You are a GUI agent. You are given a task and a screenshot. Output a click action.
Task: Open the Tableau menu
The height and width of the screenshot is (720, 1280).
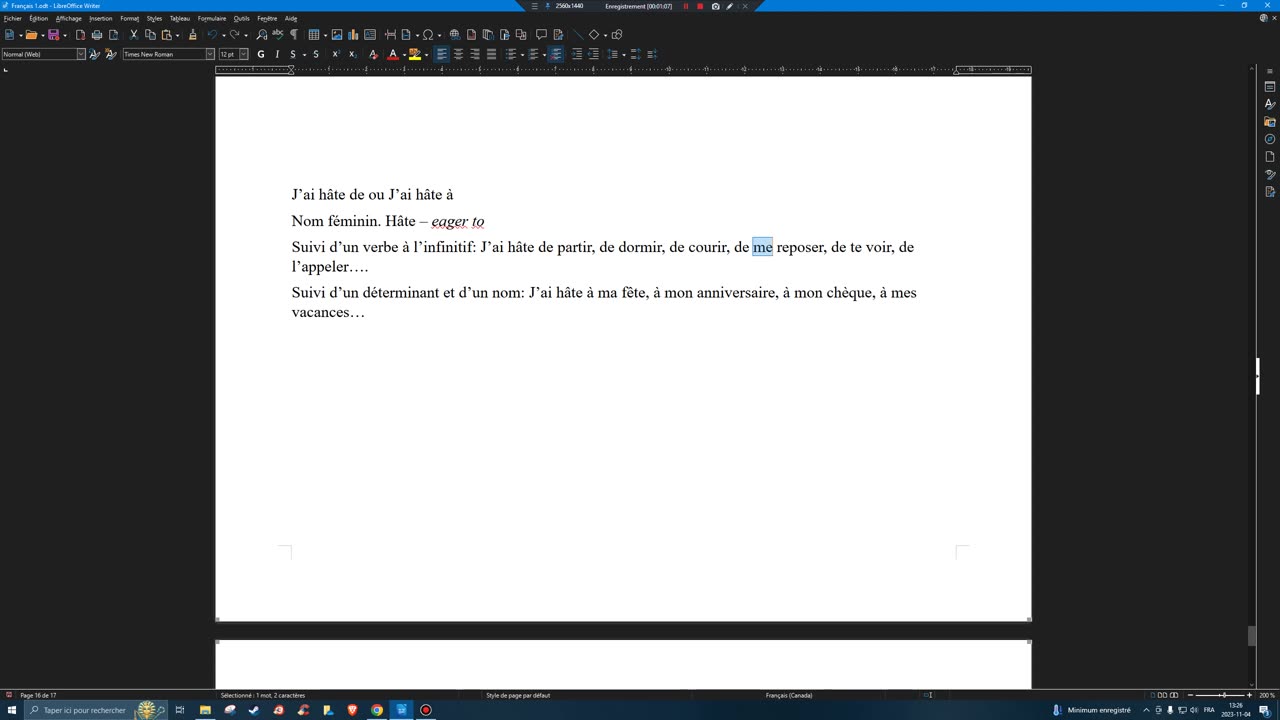click(x=180, y=18)
